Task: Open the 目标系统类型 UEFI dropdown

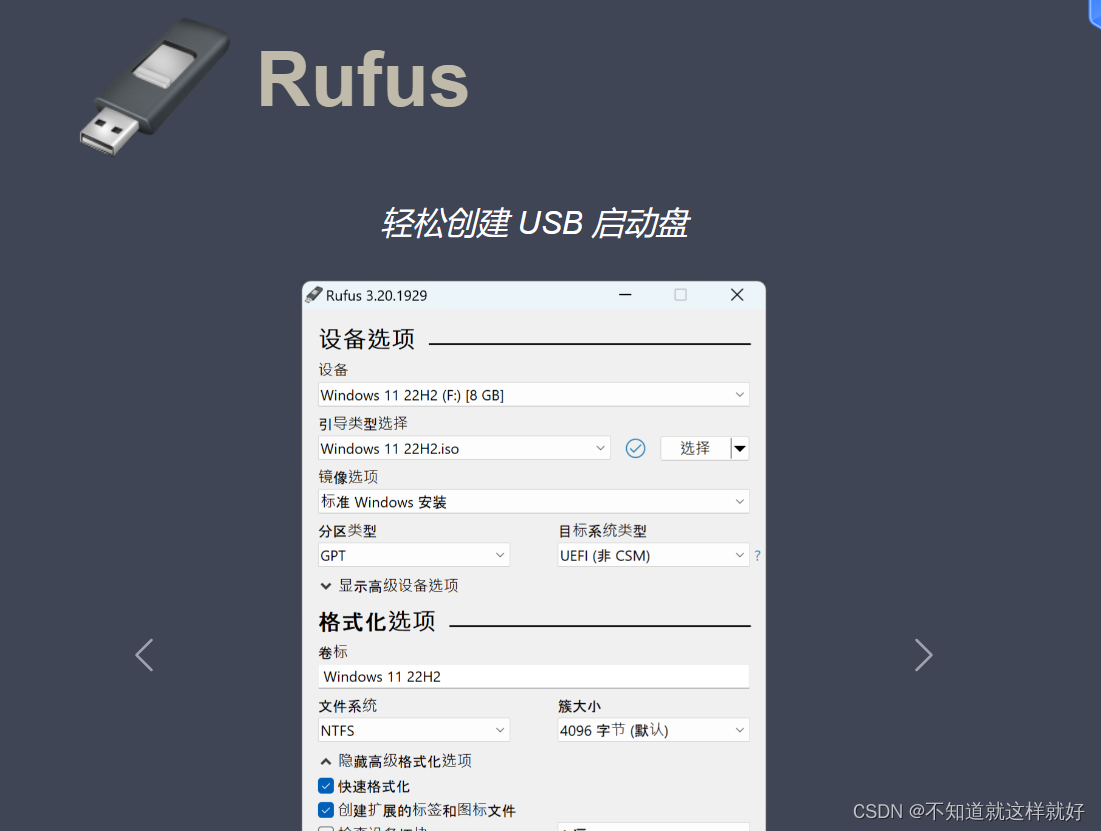Action: [653, 555]
